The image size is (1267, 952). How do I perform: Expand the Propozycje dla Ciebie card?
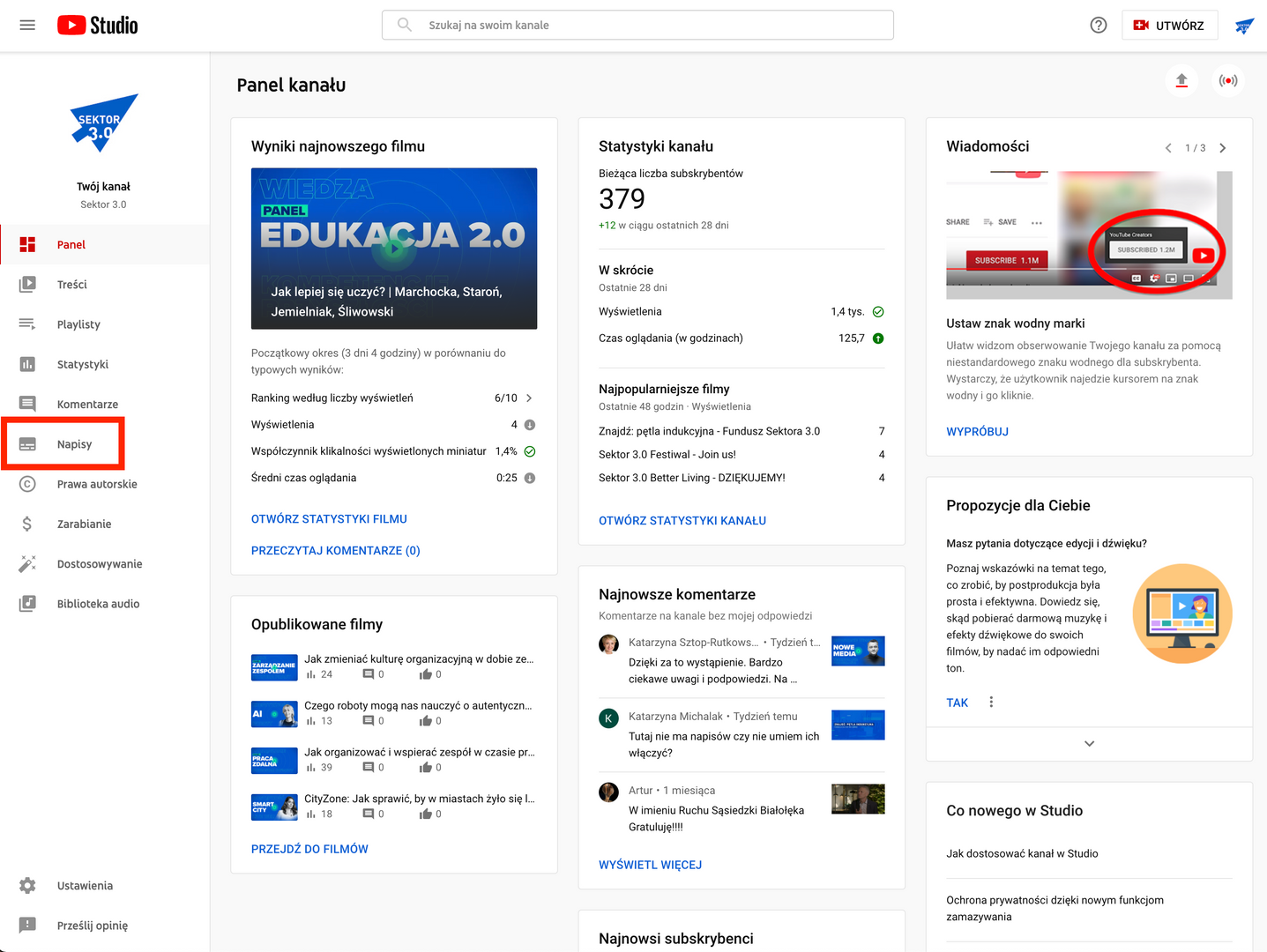[1089, 743]
